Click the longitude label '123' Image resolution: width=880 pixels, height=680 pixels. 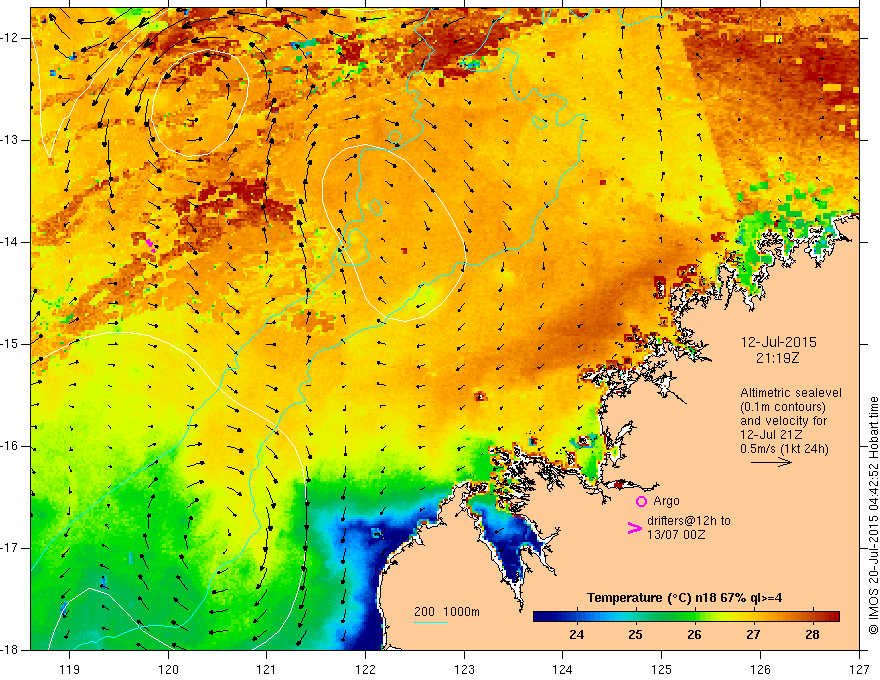tap(464, 670)
